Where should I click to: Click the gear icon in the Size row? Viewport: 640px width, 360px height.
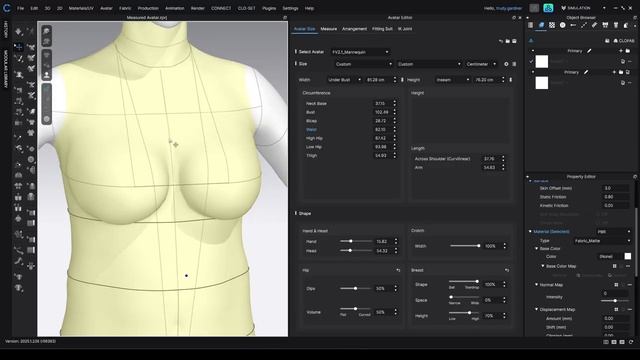coord(506,64)
